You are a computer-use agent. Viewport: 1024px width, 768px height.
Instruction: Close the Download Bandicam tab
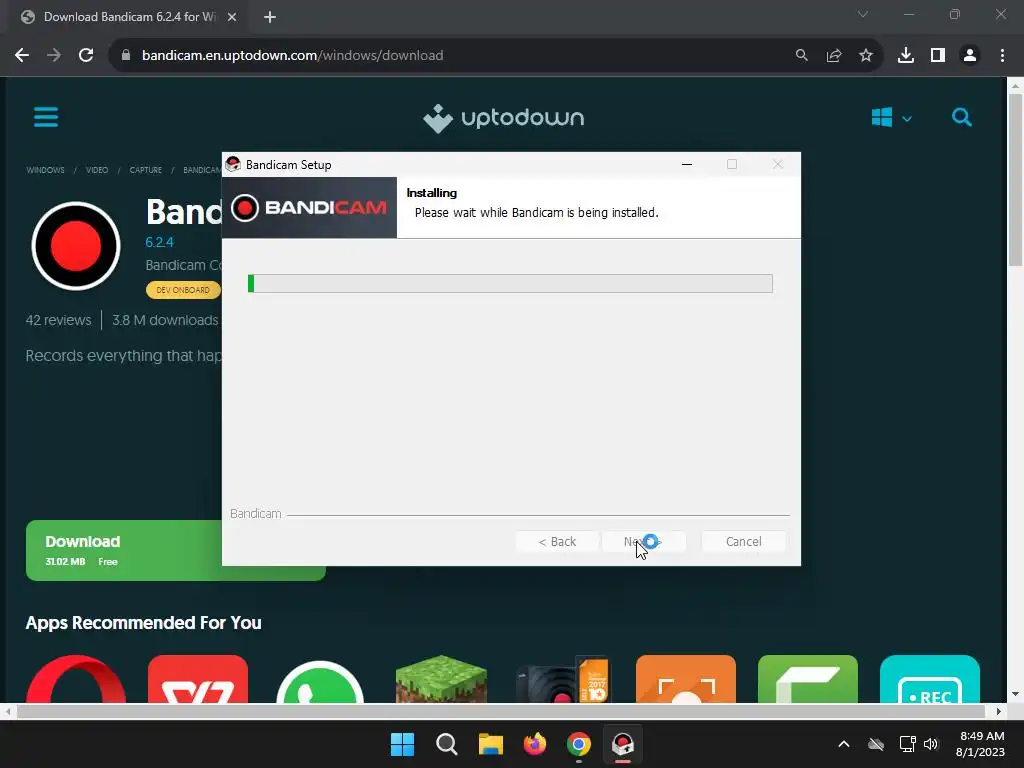232,17
